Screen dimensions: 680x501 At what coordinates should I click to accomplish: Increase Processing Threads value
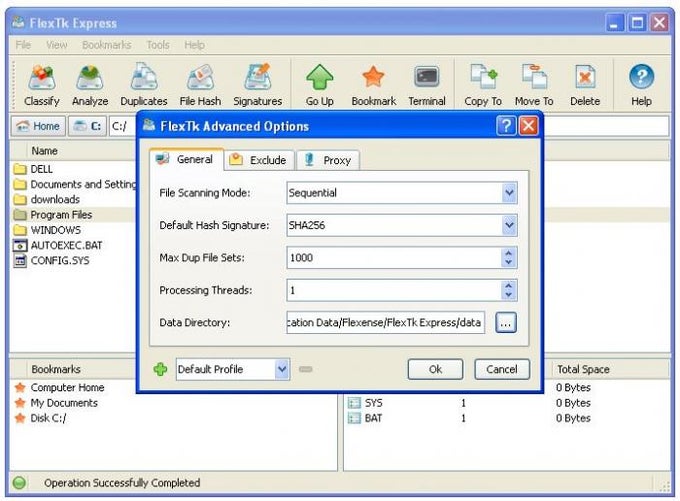pyautogui.click(x=509, y=285)
